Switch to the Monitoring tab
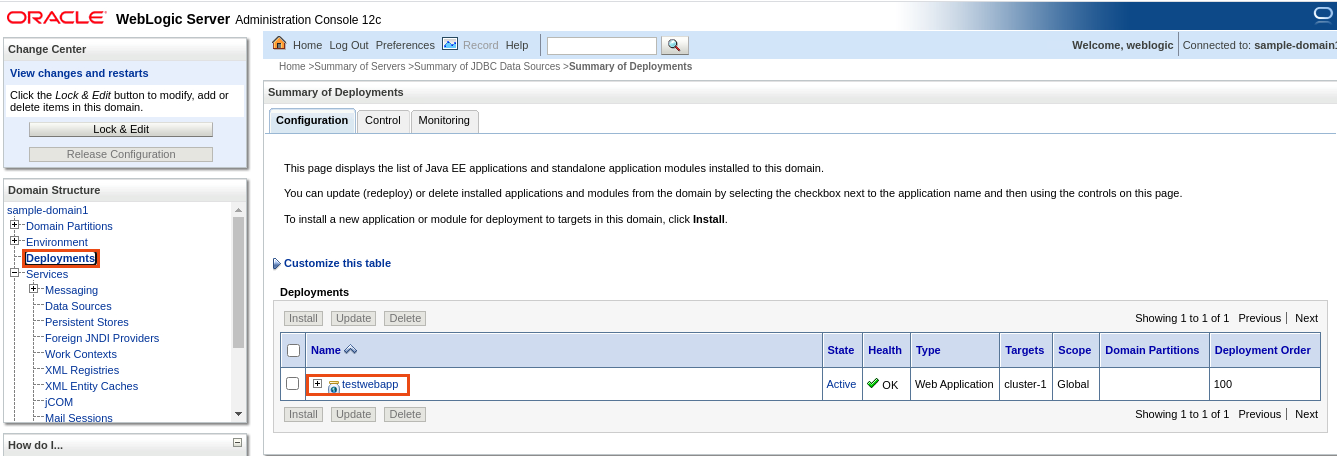 [x=444, y=120]
